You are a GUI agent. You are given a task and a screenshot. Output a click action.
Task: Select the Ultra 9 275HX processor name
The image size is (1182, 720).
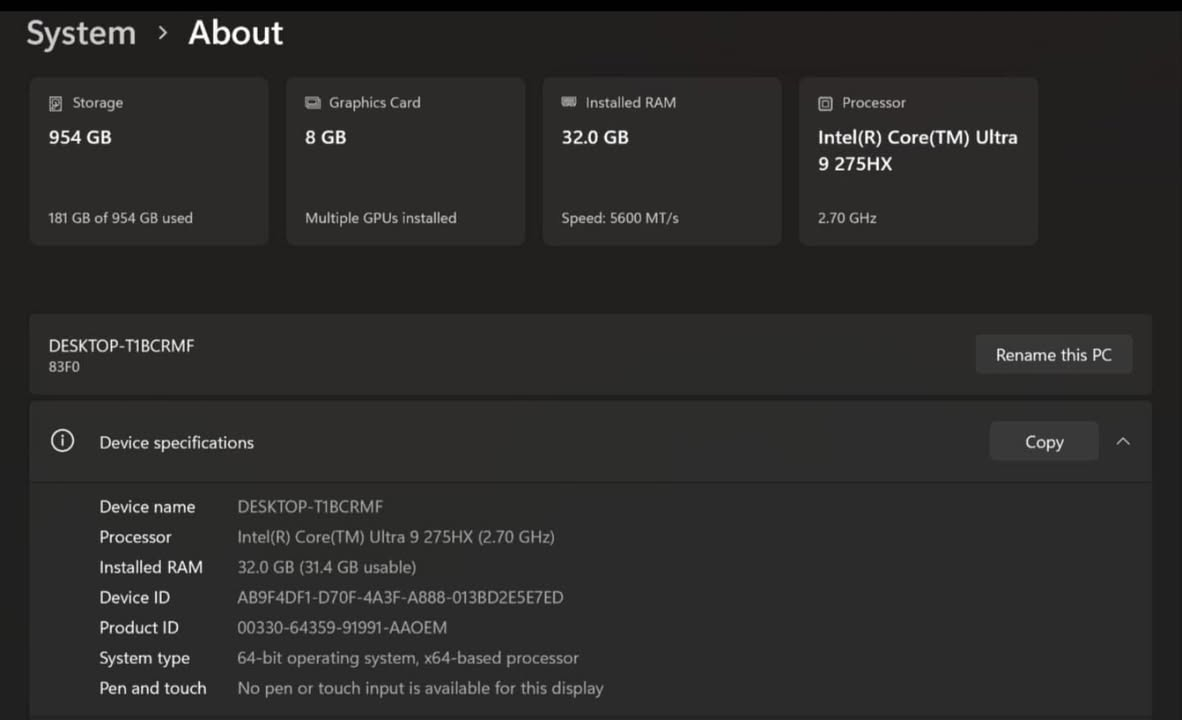coord(917,150)
